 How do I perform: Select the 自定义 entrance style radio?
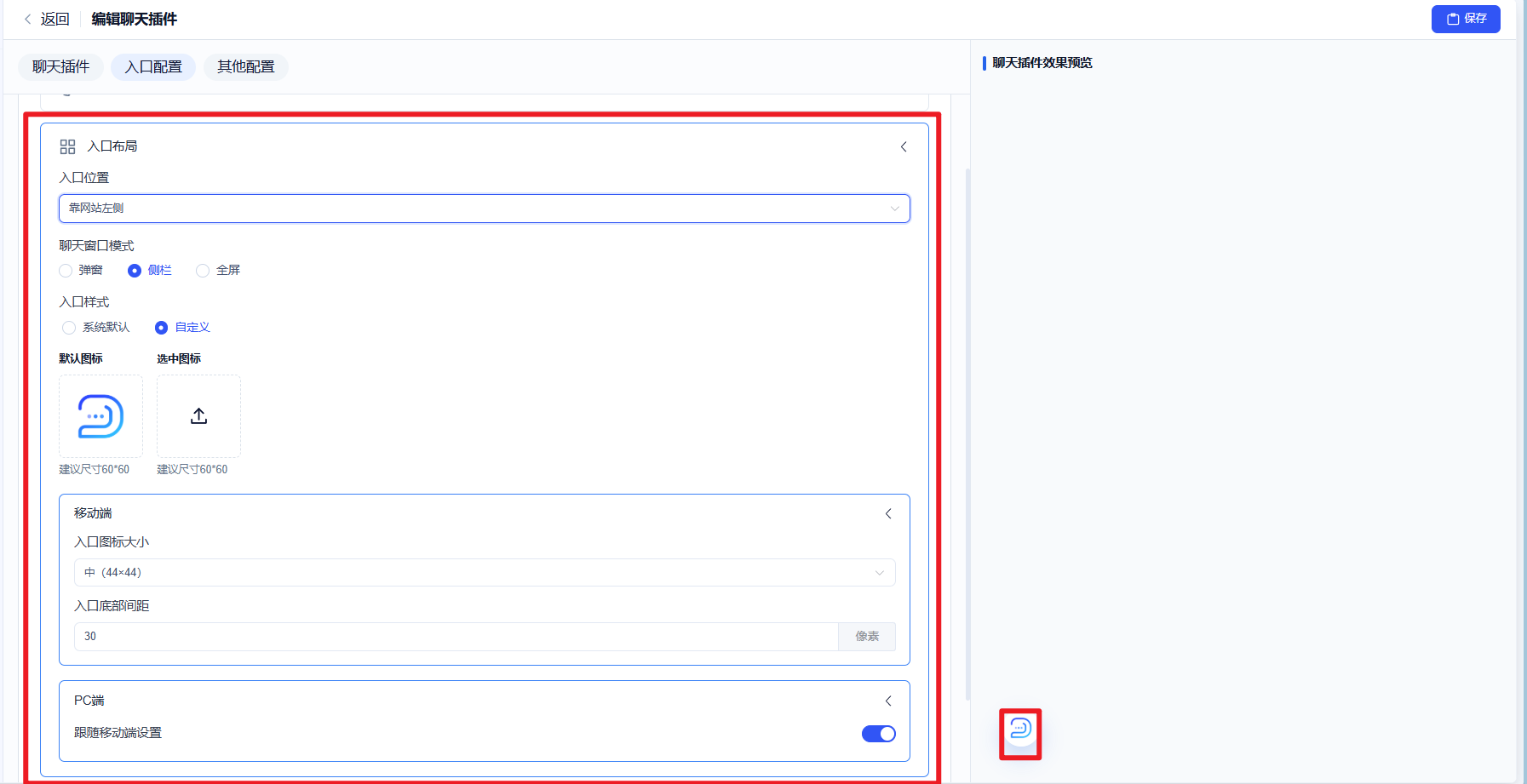(x=161, y=328)
